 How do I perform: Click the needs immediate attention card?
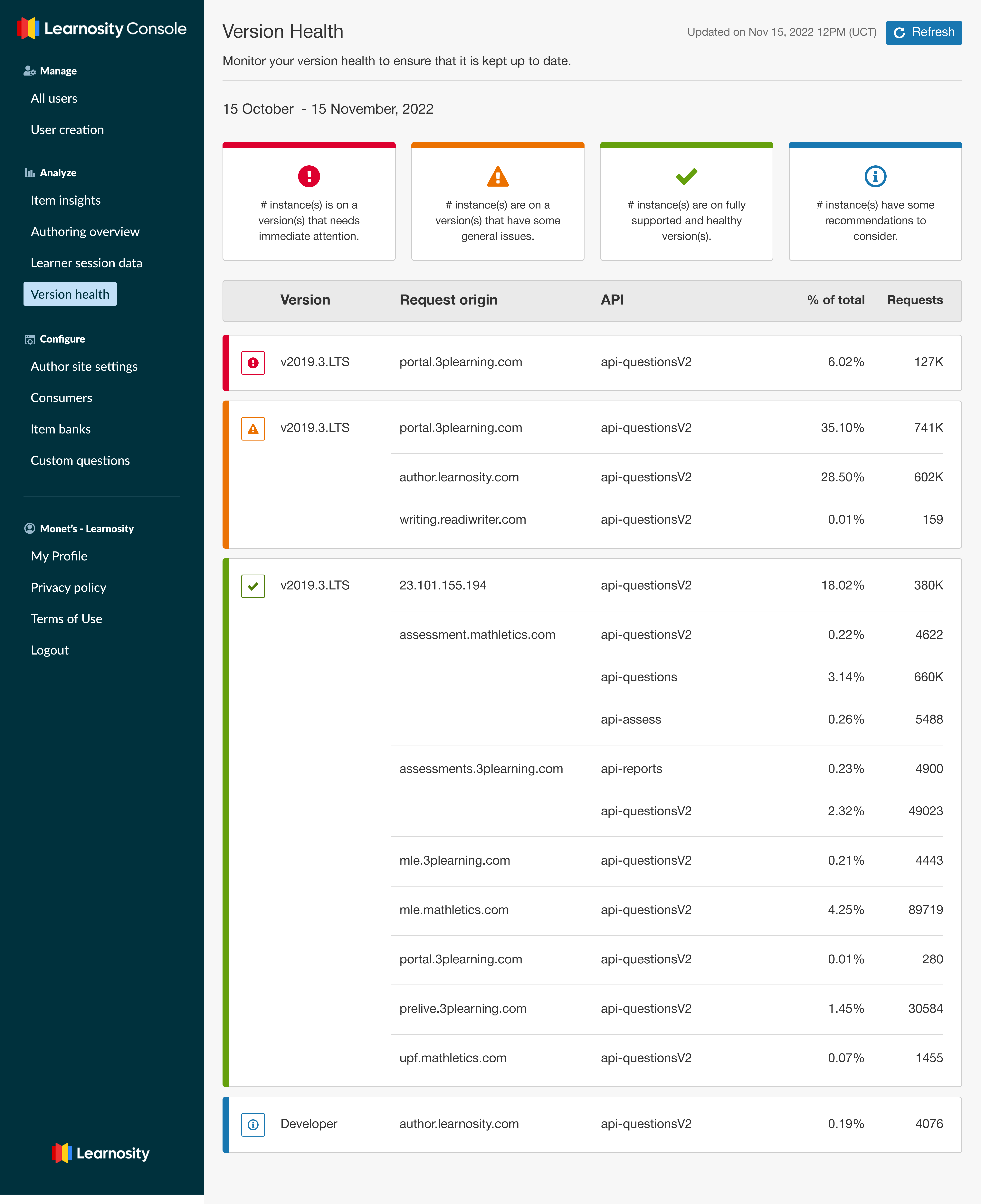[x=309, y=201]
